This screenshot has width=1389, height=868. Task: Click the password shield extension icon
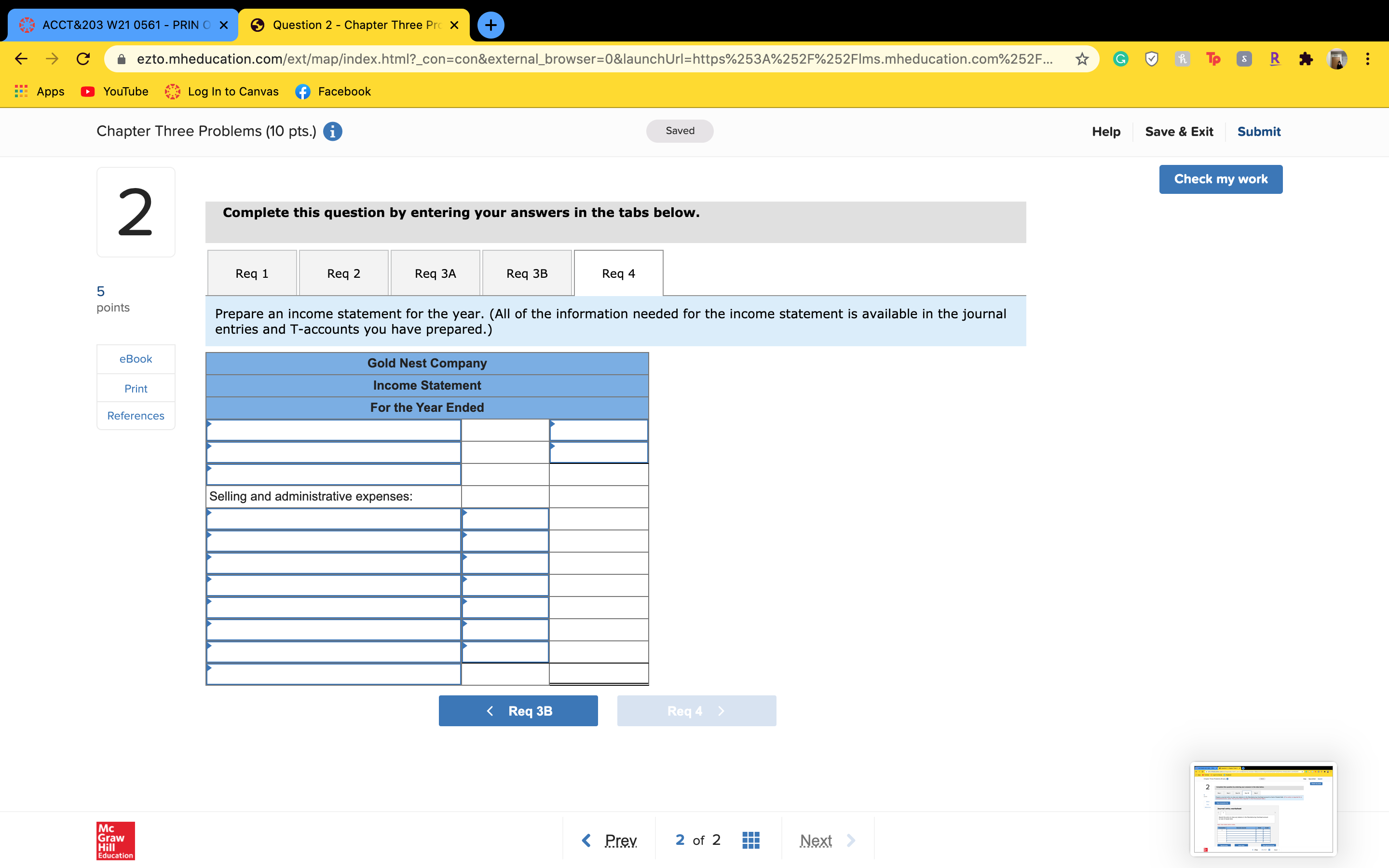point(1151,58)
